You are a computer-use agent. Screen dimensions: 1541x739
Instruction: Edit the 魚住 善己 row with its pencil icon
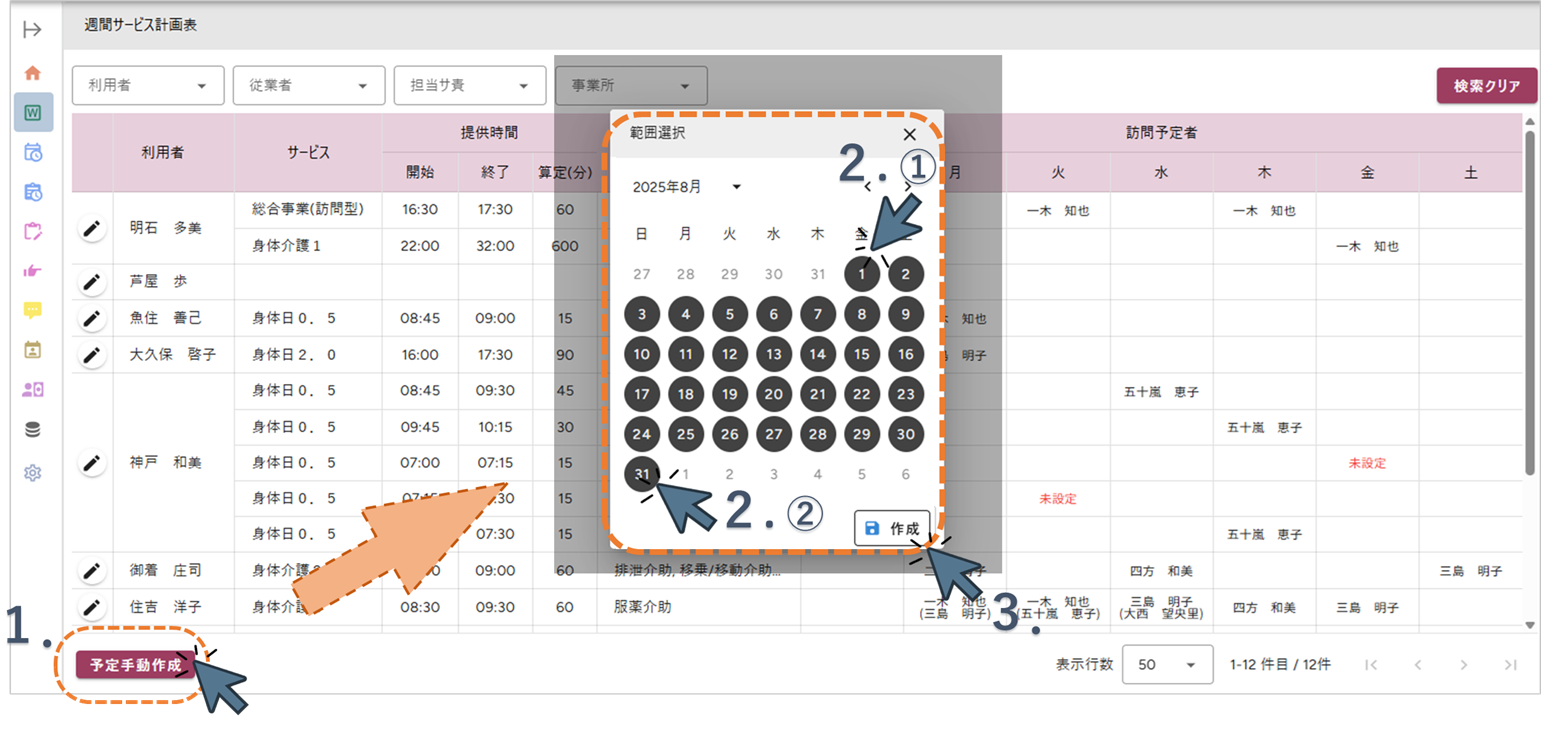92,319
